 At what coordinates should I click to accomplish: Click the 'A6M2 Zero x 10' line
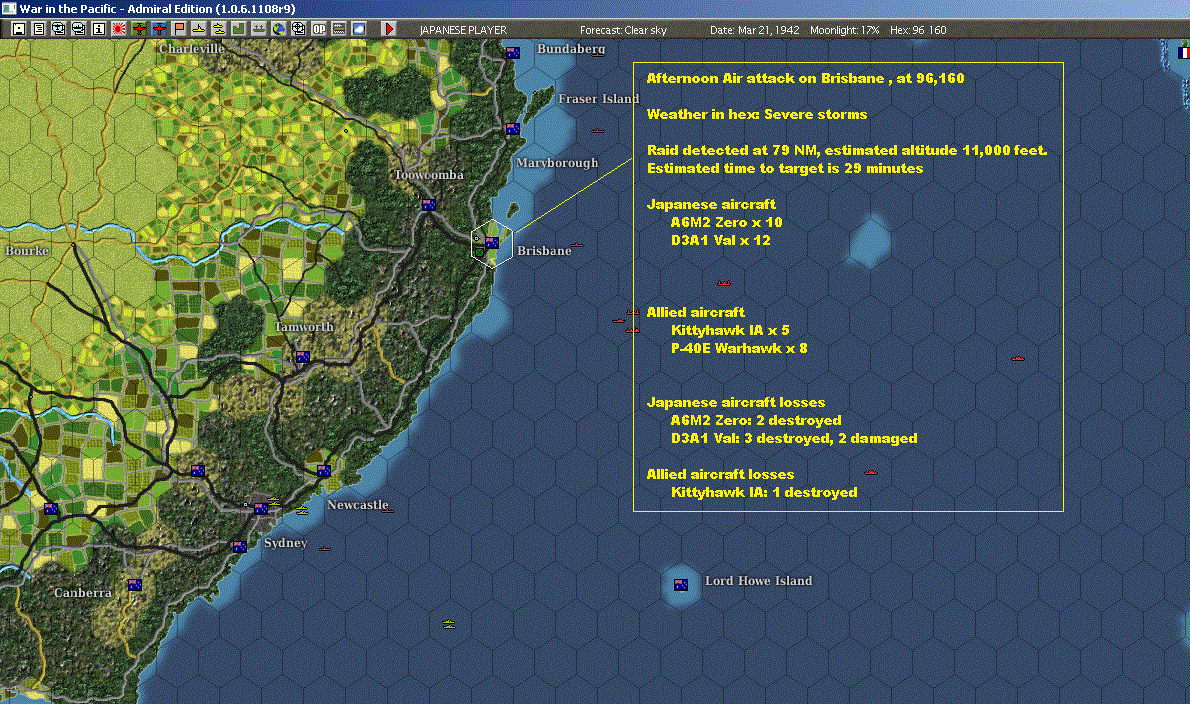726,222
